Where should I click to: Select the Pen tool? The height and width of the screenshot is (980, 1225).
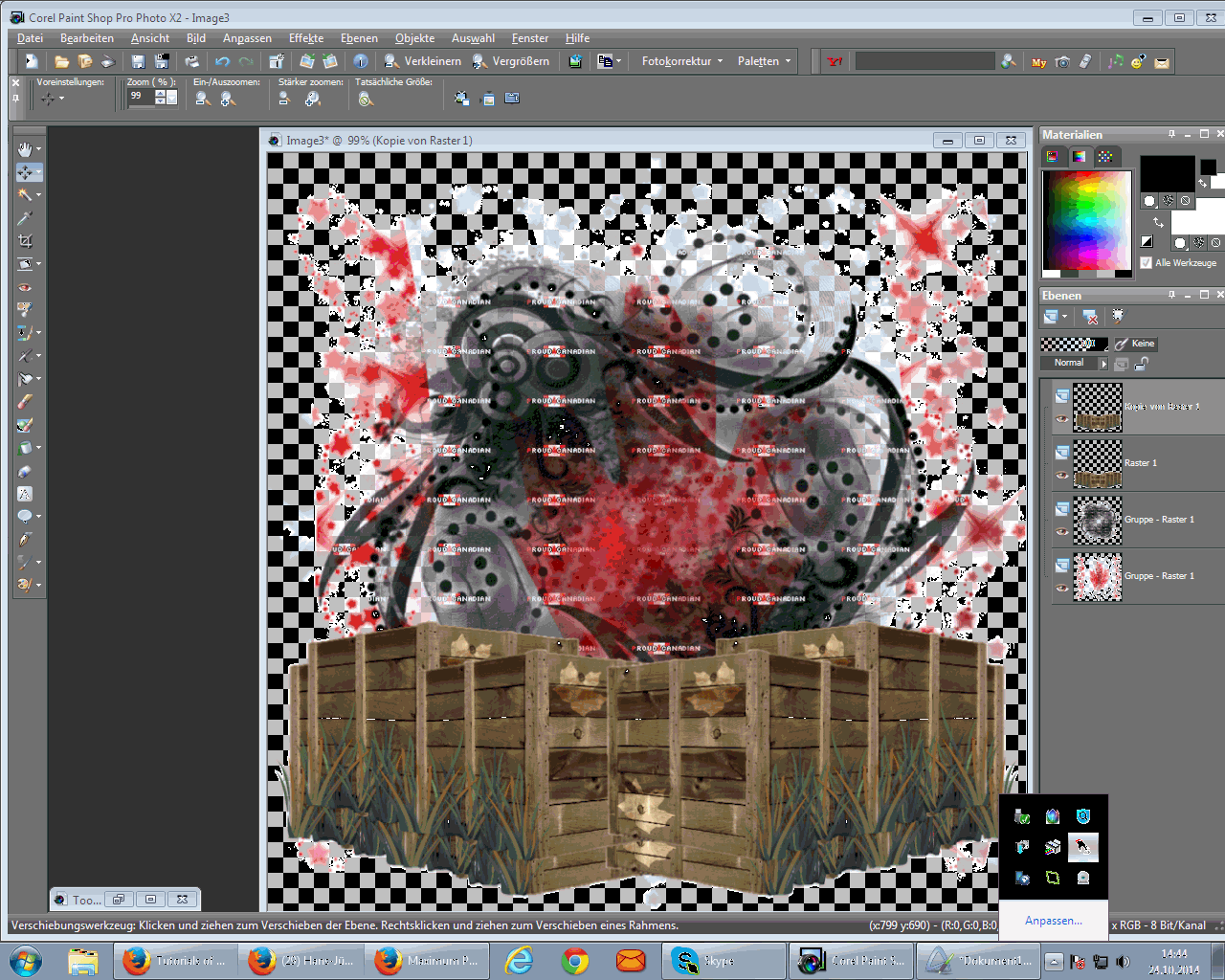[x=25, y=540]
